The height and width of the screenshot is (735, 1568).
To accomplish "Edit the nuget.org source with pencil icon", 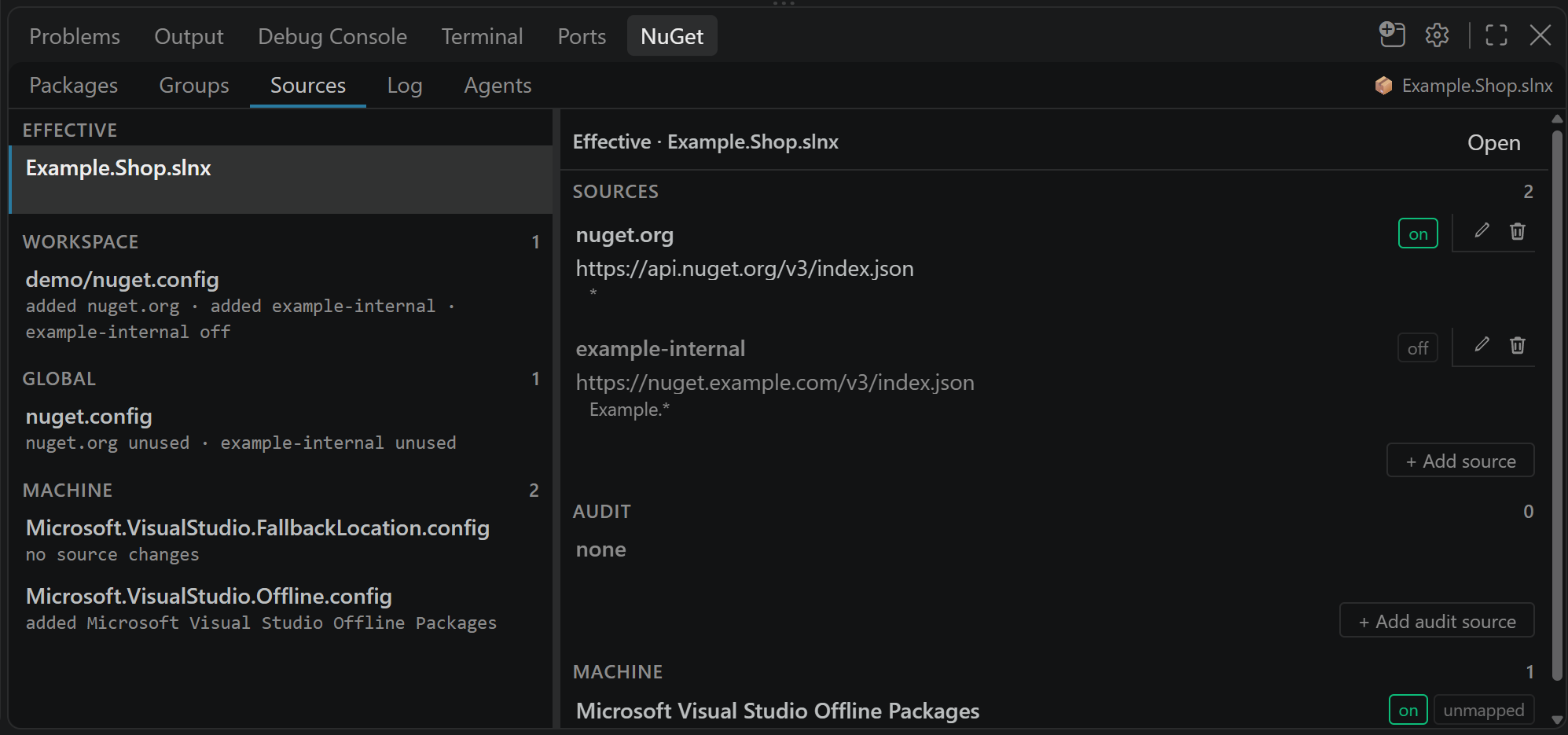I will tap(1482, 231).
